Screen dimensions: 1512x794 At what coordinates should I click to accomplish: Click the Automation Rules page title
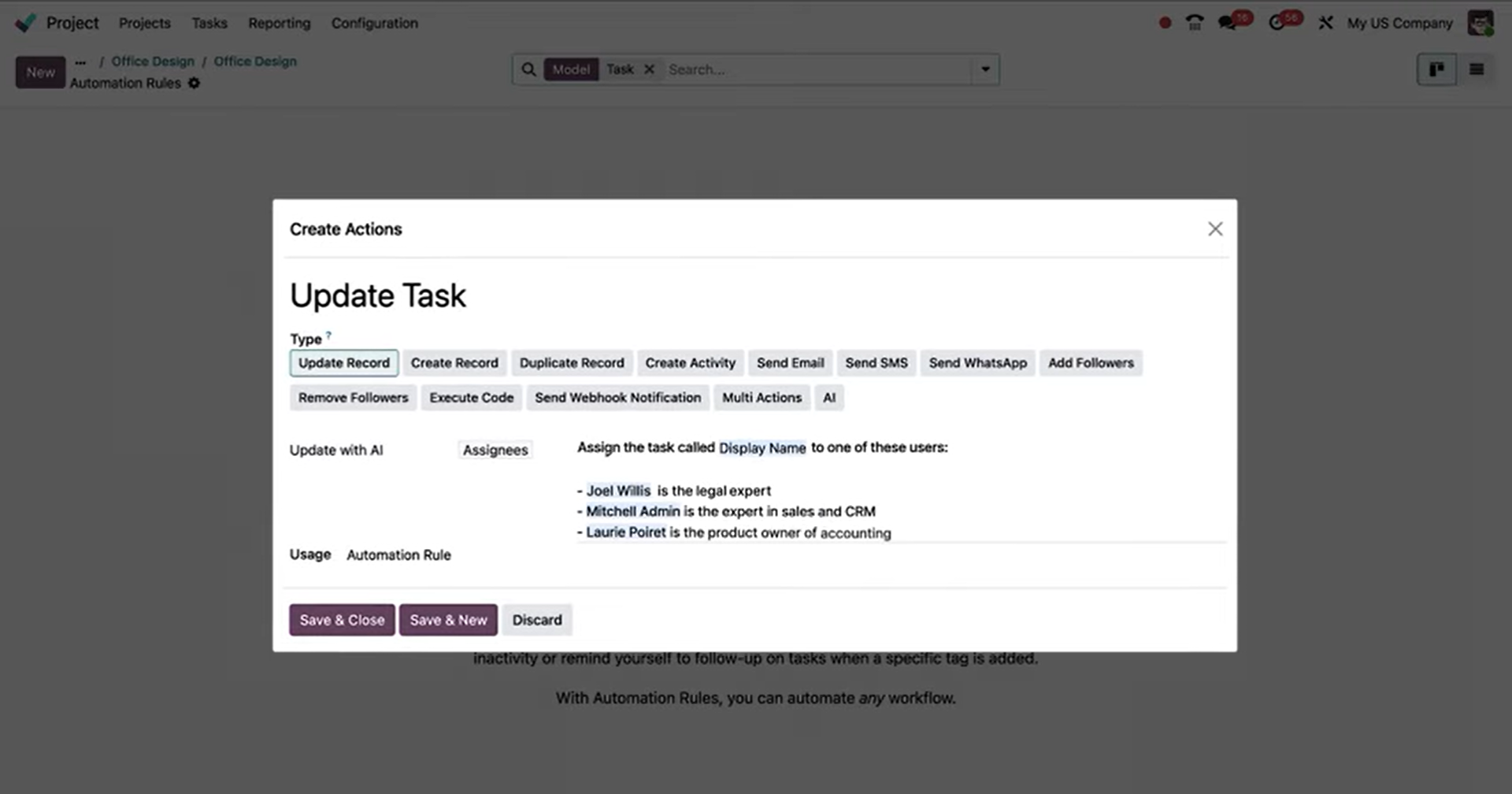(125, 83)
